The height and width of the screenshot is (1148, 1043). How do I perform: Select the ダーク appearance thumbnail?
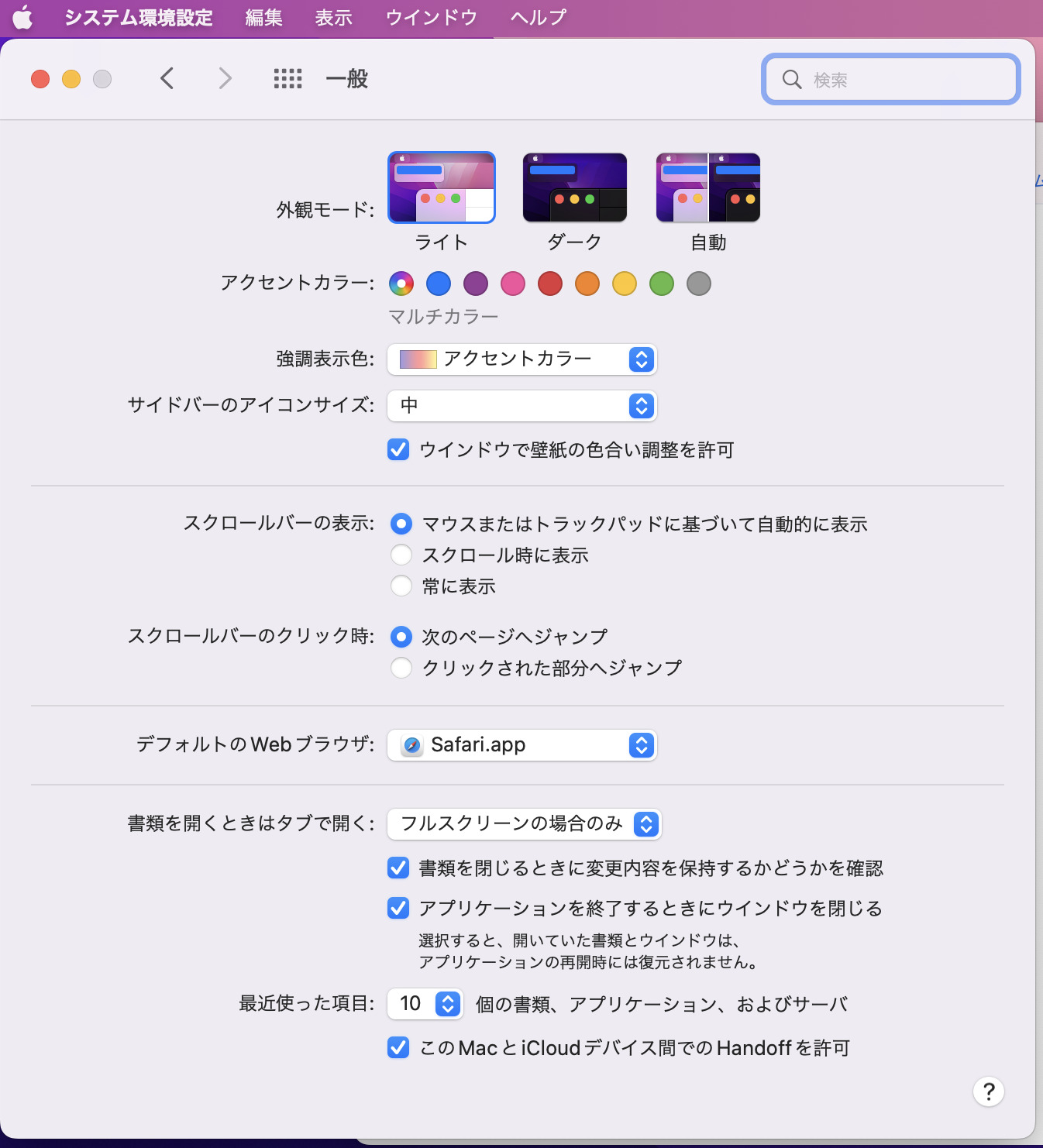point(575,187)
